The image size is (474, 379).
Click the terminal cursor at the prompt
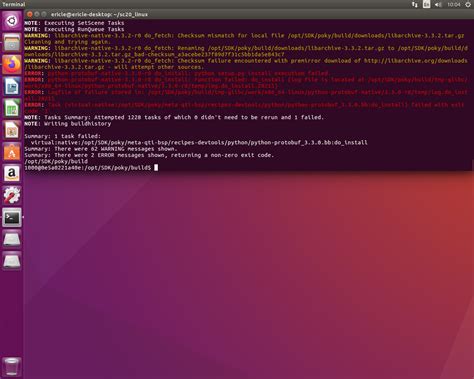pyautogui.click(x=156, y=168)
